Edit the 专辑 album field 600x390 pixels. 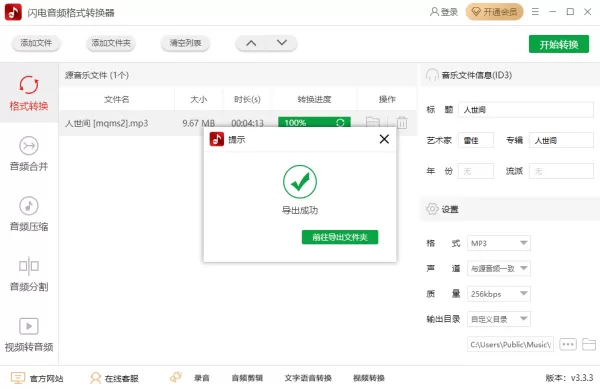tap(561, 140)
